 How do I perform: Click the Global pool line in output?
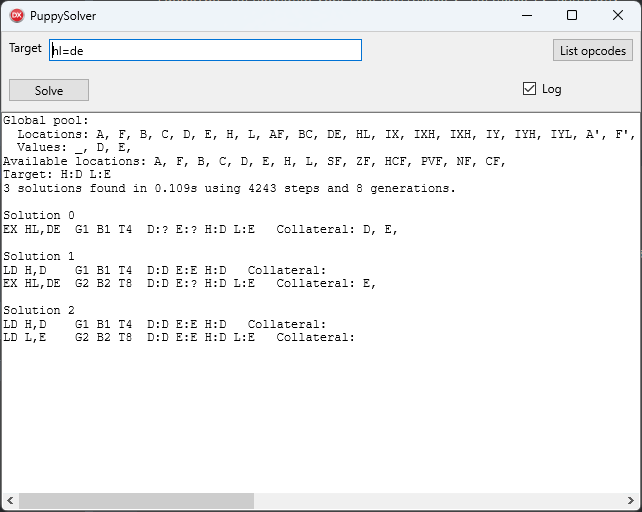[x=46, y=120]
